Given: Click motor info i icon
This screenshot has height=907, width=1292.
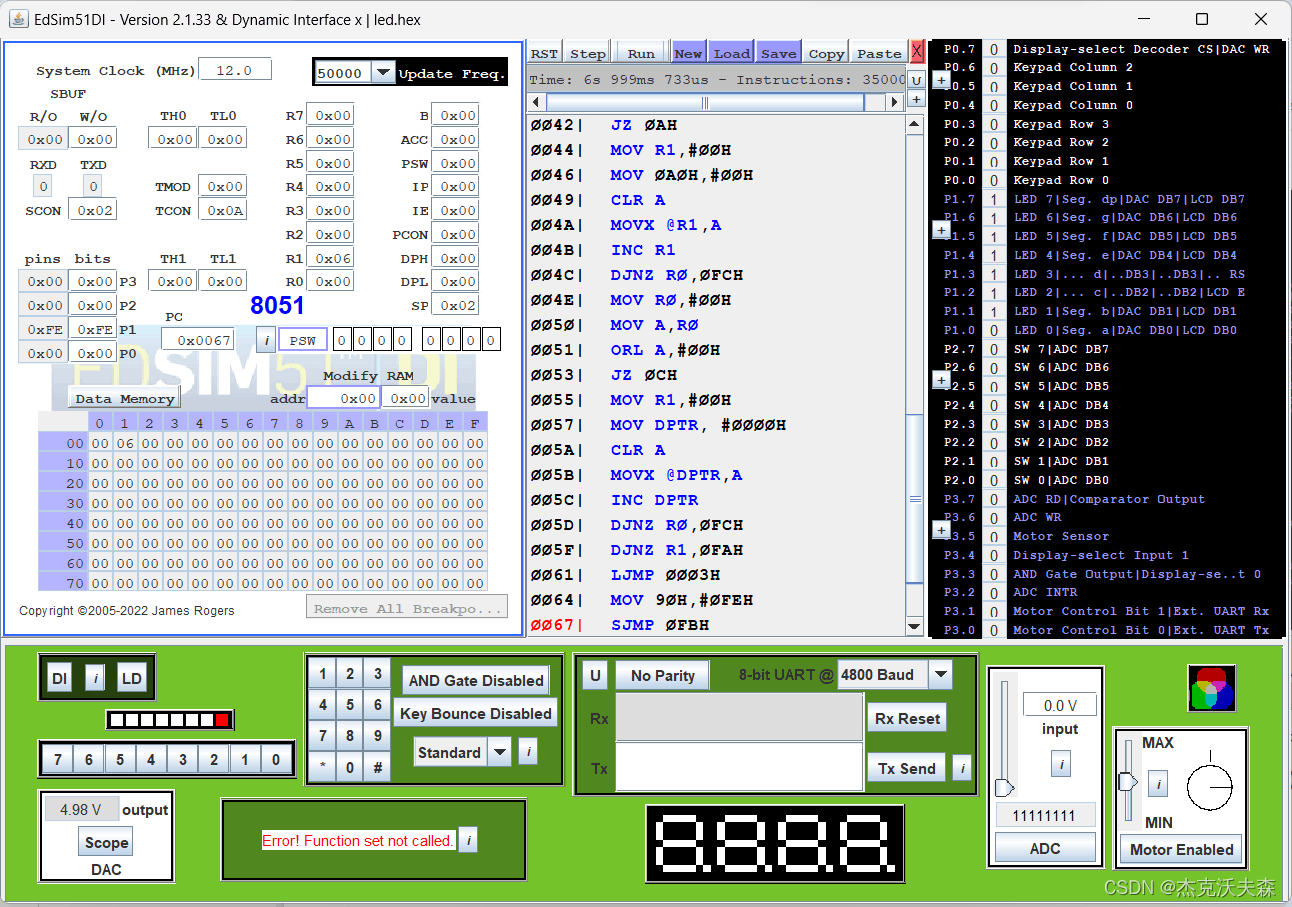Looking at the screenshot, I should pos(1158,783).
